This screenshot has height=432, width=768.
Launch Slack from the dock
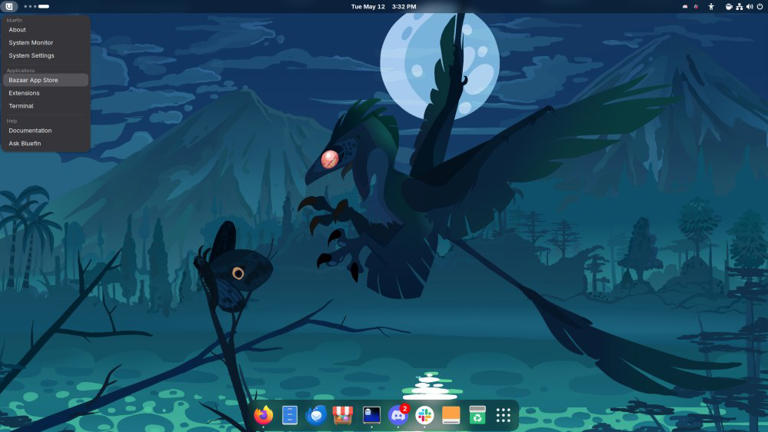tap(425, 415)
